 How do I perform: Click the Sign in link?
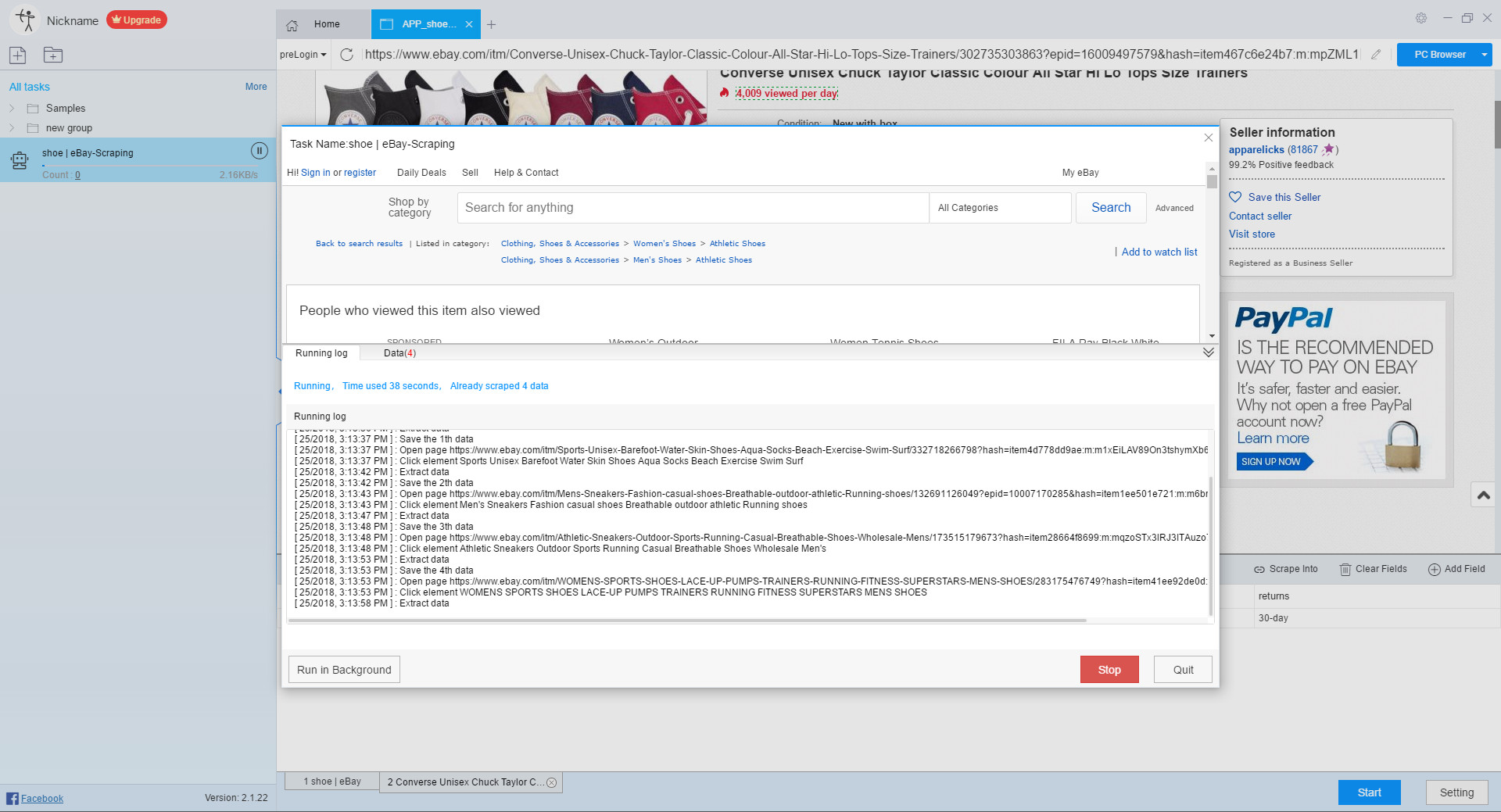315,173
